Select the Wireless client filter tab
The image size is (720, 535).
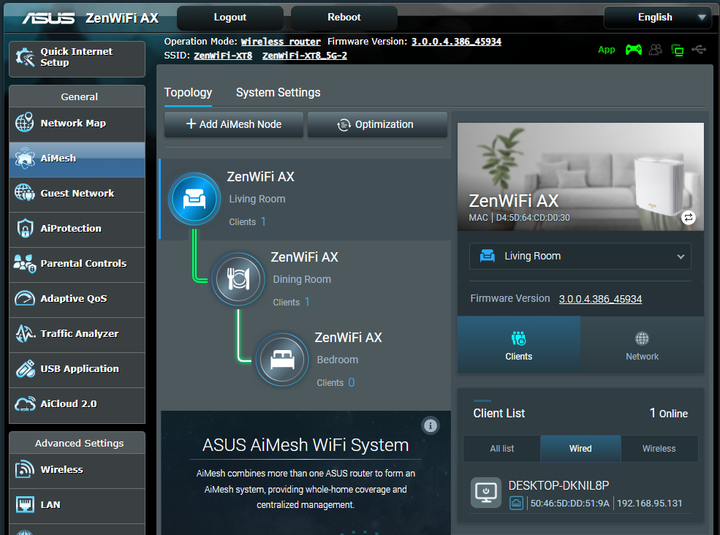click(x=659, y=449)
